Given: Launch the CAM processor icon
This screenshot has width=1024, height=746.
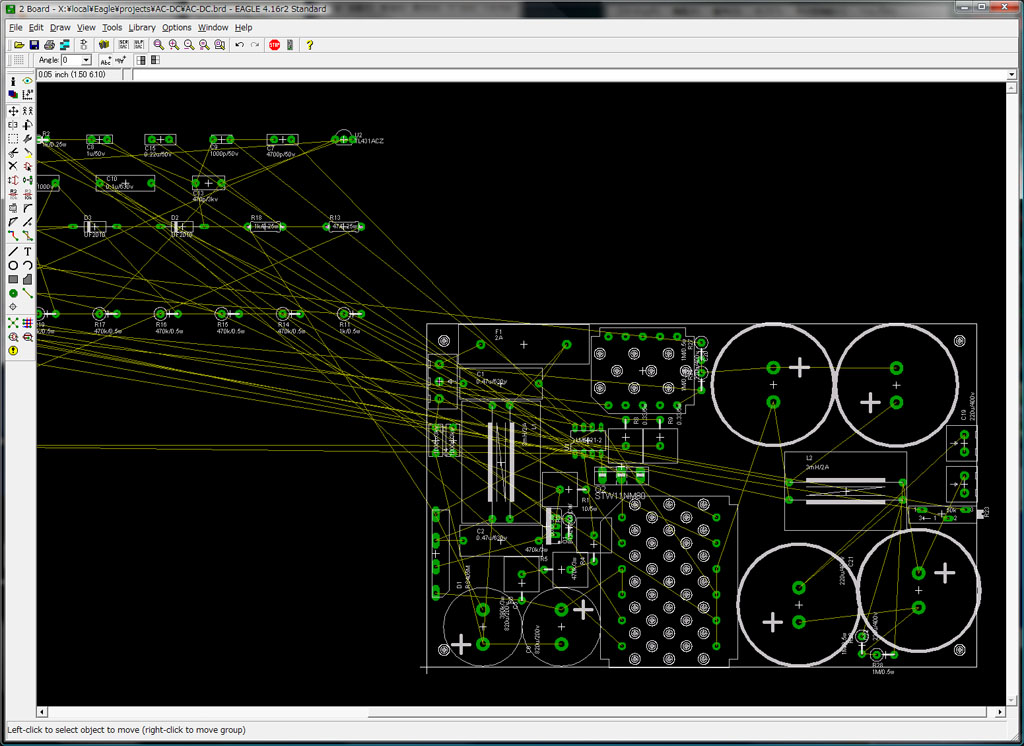Looking at the screenshot, I should (65, 44).
